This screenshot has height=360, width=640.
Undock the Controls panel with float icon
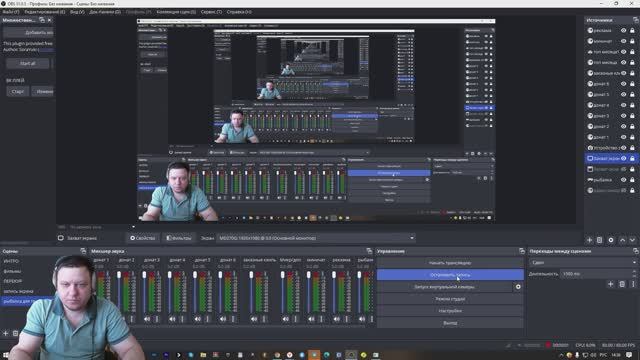522,251
